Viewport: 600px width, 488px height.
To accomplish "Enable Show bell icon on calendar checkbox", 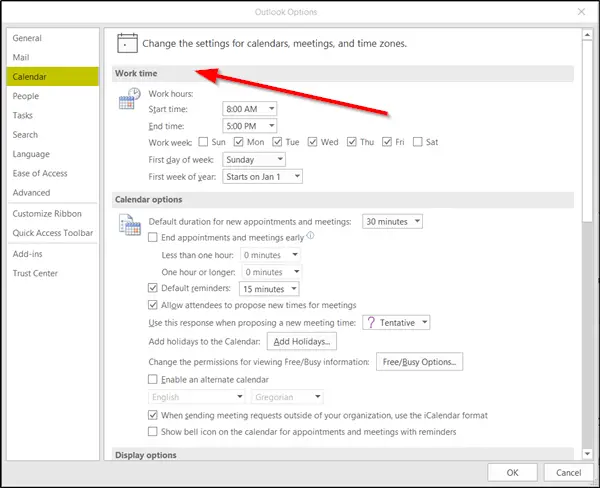I will 153,432.
